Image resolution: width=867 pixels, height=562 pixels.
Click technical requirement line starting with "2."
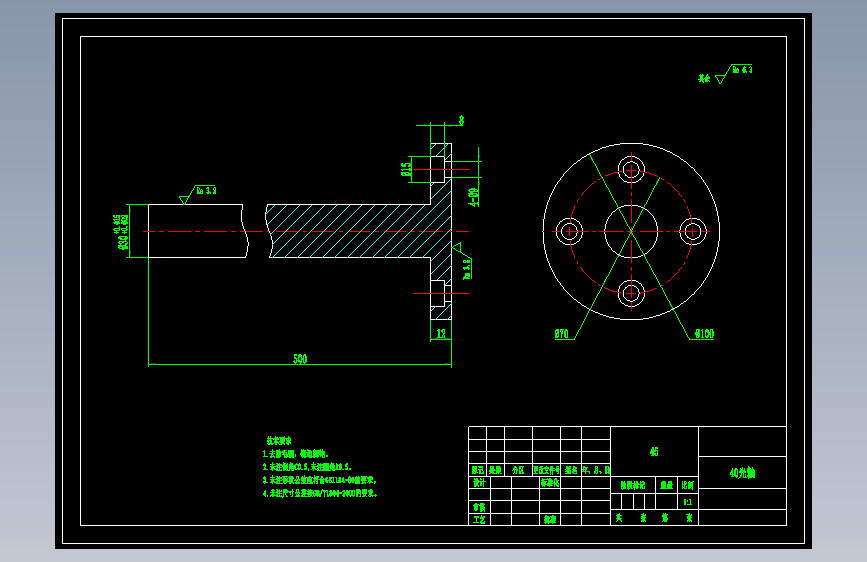tap(307, 467)
